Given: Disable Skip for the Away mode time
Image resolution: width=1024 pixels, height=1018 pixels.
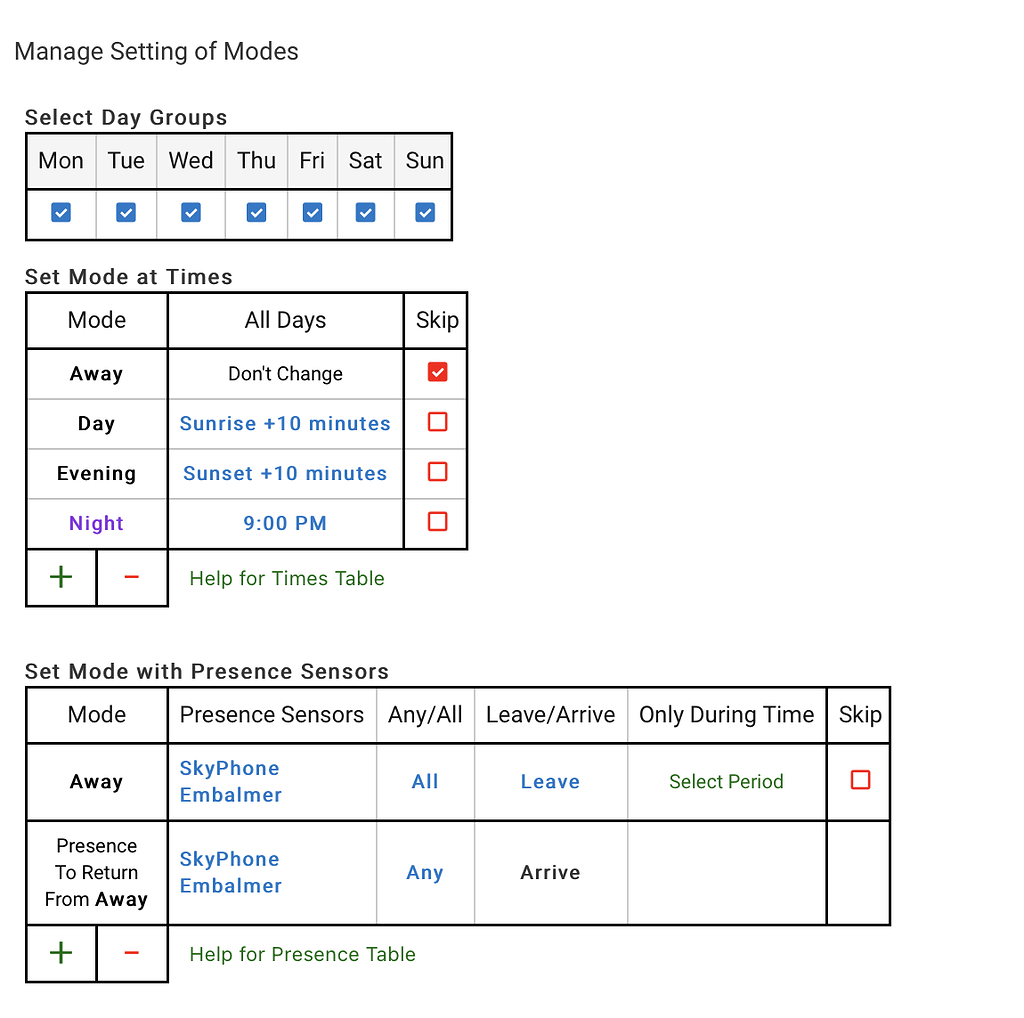Looking at the screenshot, I should [436, 371].
